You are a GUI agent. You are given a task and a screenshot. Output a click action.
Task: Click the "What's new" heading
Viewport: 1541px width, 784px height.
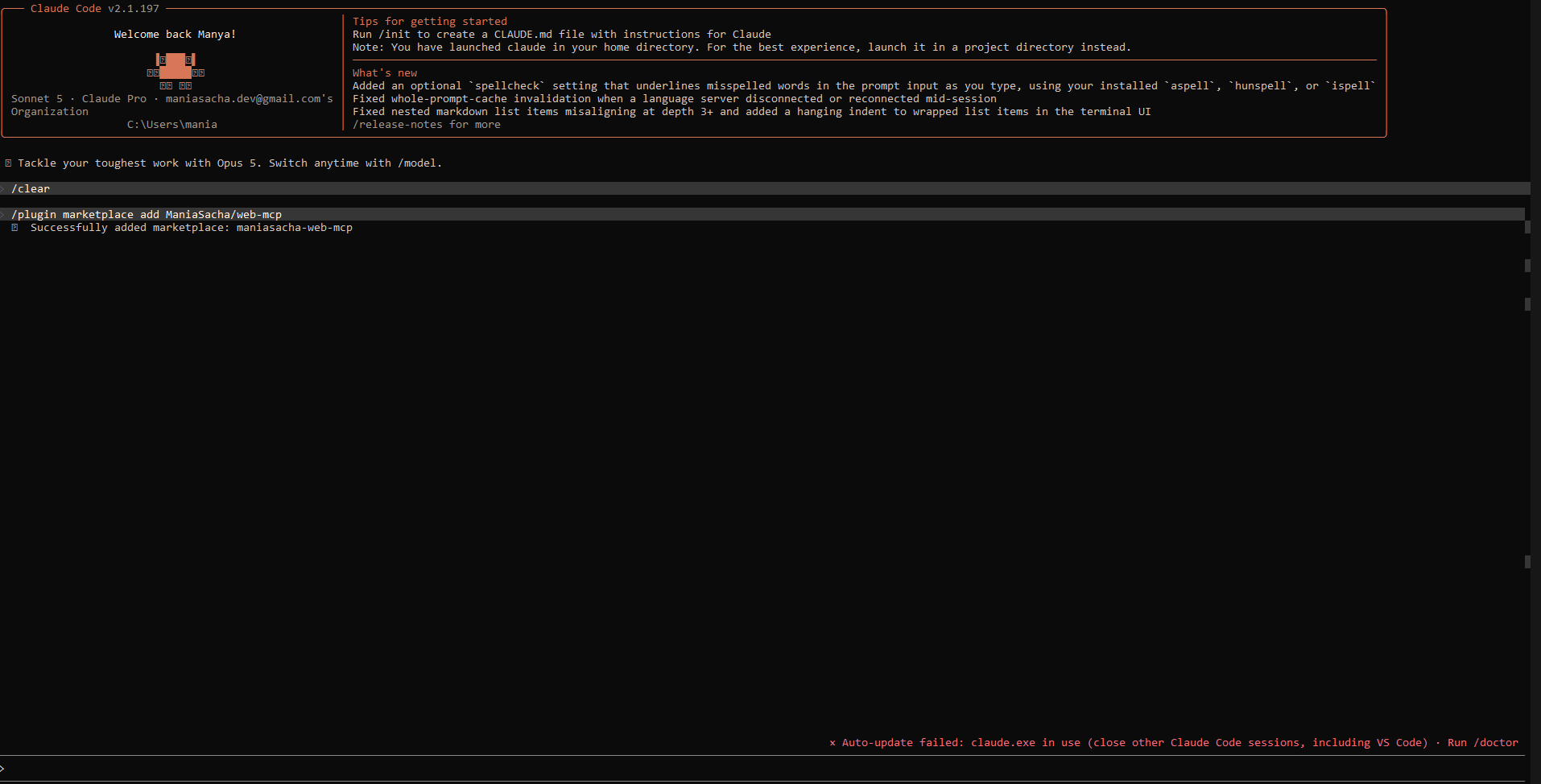point(385,73)
